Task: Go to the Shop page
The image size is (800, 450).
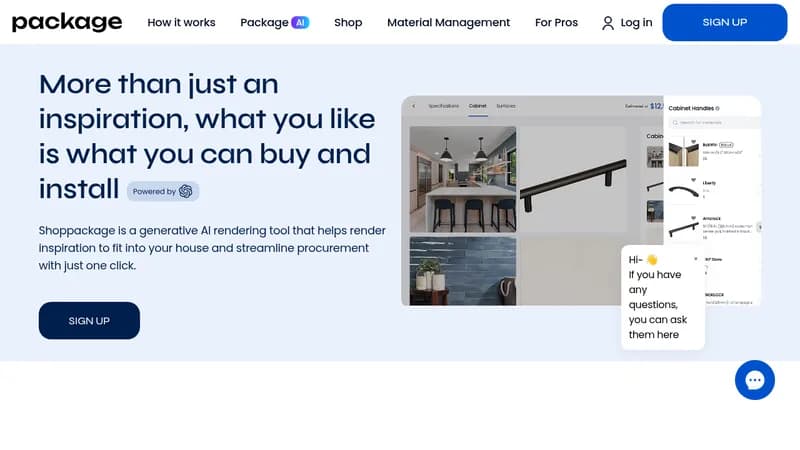Action: click(x=348, y=22)
